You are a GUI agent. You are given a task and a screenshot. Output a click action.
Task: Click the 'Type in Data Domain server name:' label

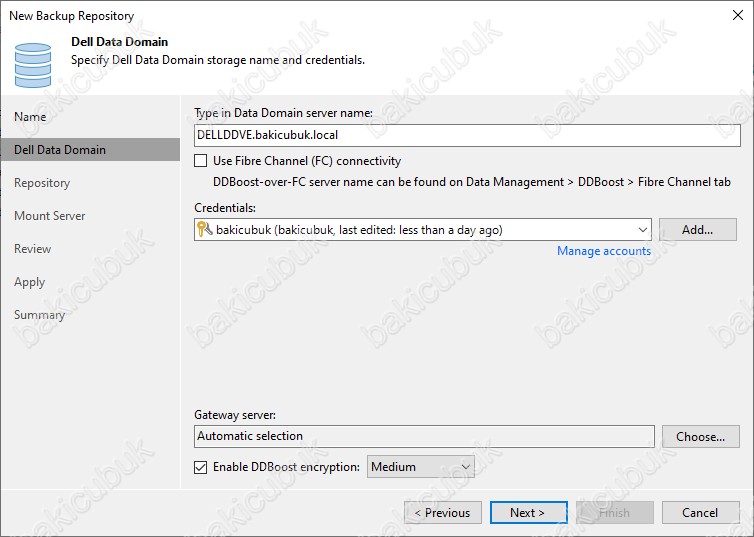tap(283, 113)
